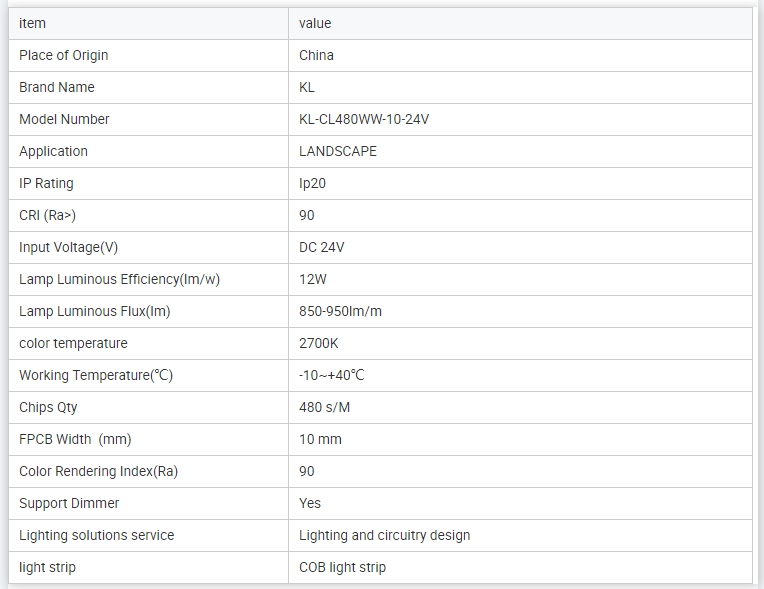The image size is (764, 589).
Task: Select the 'Ip20' value text
Action: pyautogui.click(x=313, y=183)
